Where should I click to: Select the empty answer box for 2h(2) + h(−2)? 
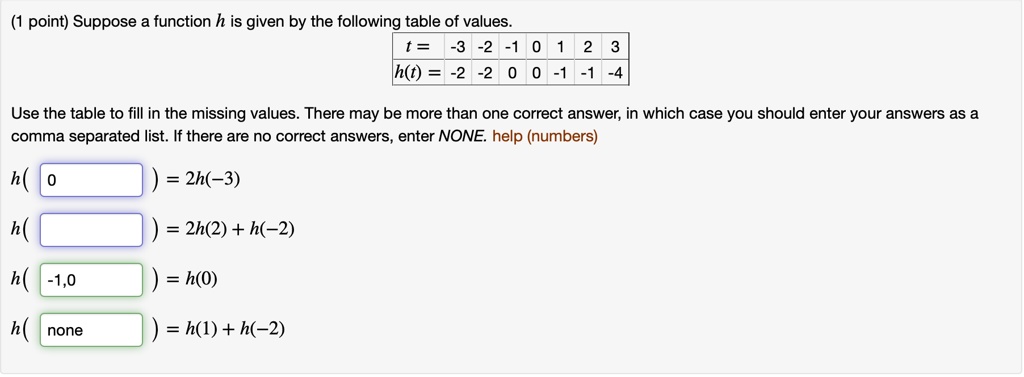coord(91,230)
